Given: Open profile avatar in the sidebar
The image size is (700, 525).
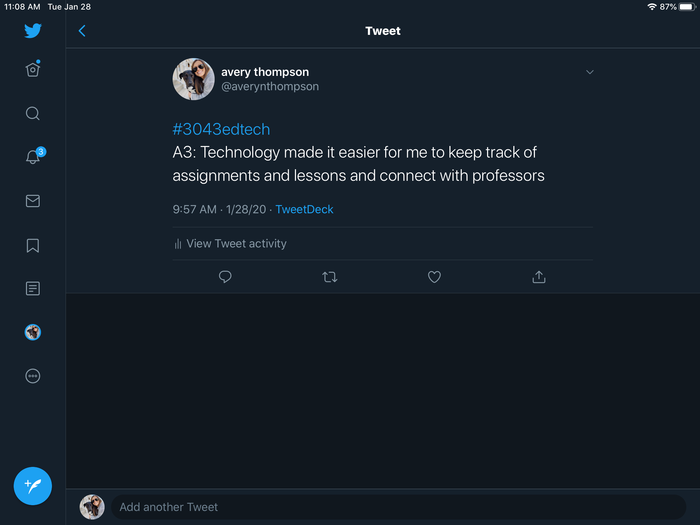Looking at the screenshot, I should [x=33, y=332].
